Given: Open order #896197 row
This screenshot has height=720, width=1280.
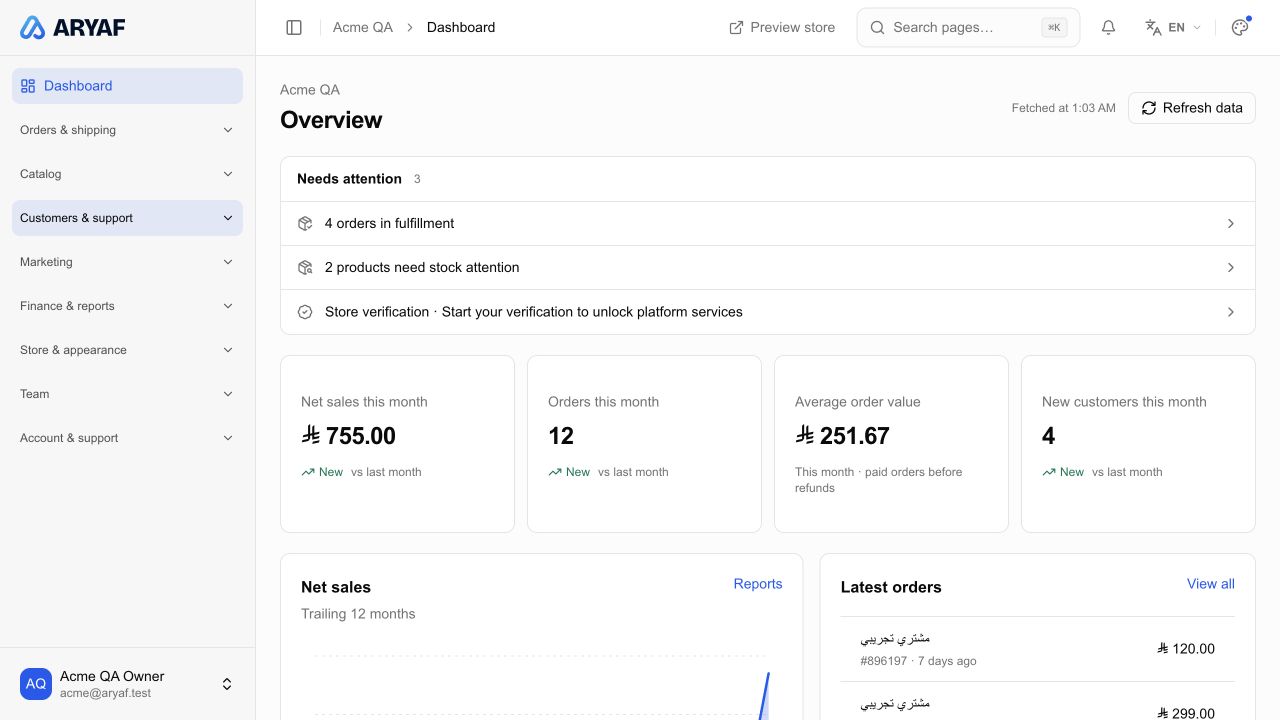Looking at the screenshot, I should pyautogui.click(x=1038, y=649).
